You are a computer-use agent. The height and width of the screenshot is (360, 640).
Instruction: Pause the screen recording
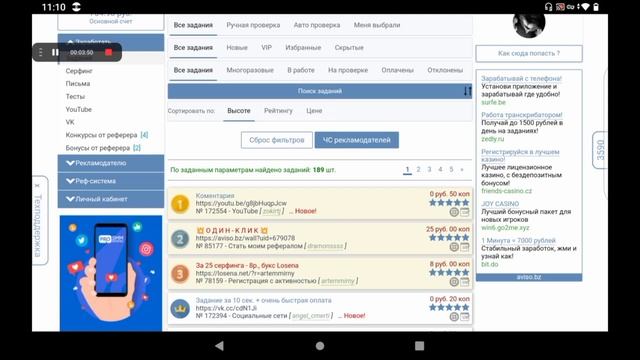click(x=55, y=52)
